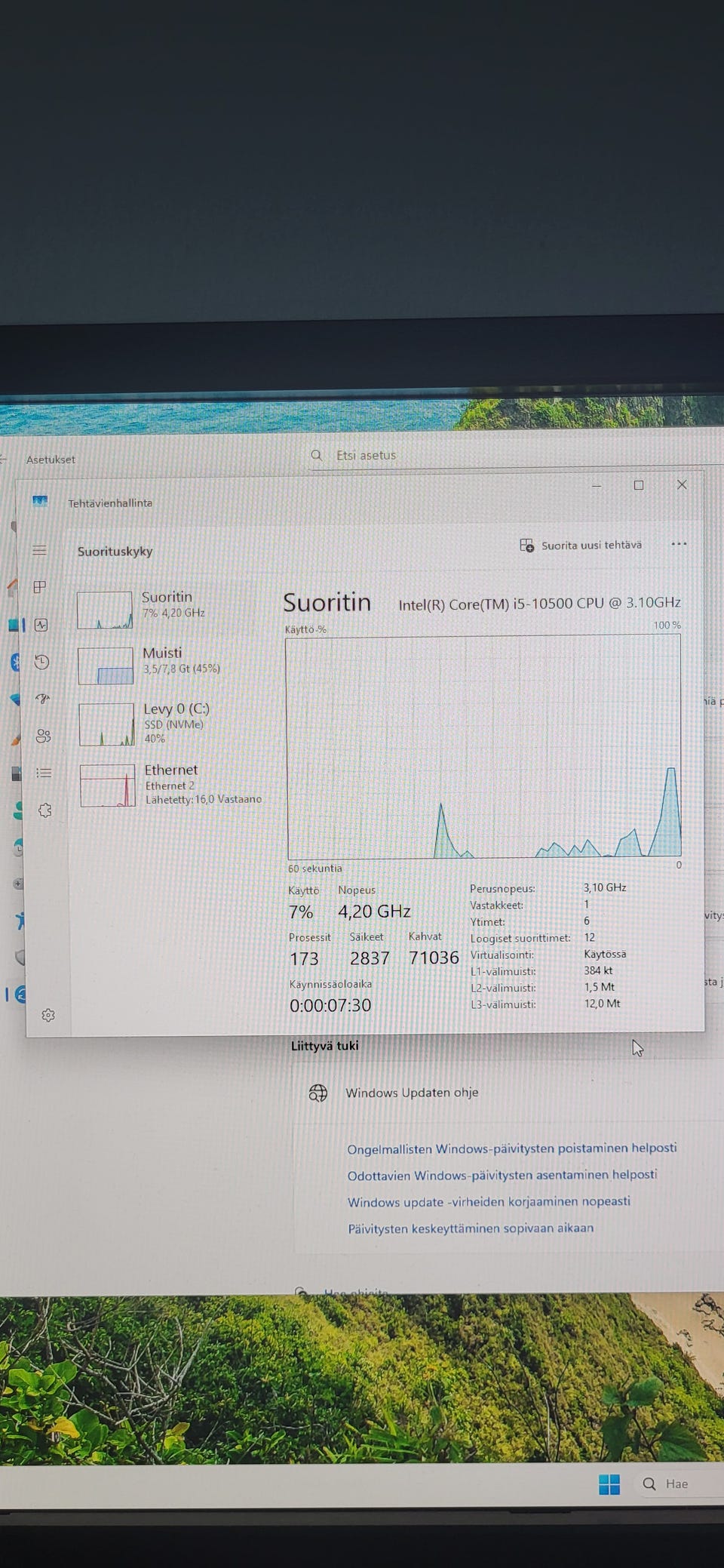Open the Users page icon

(x=43, y=736)
